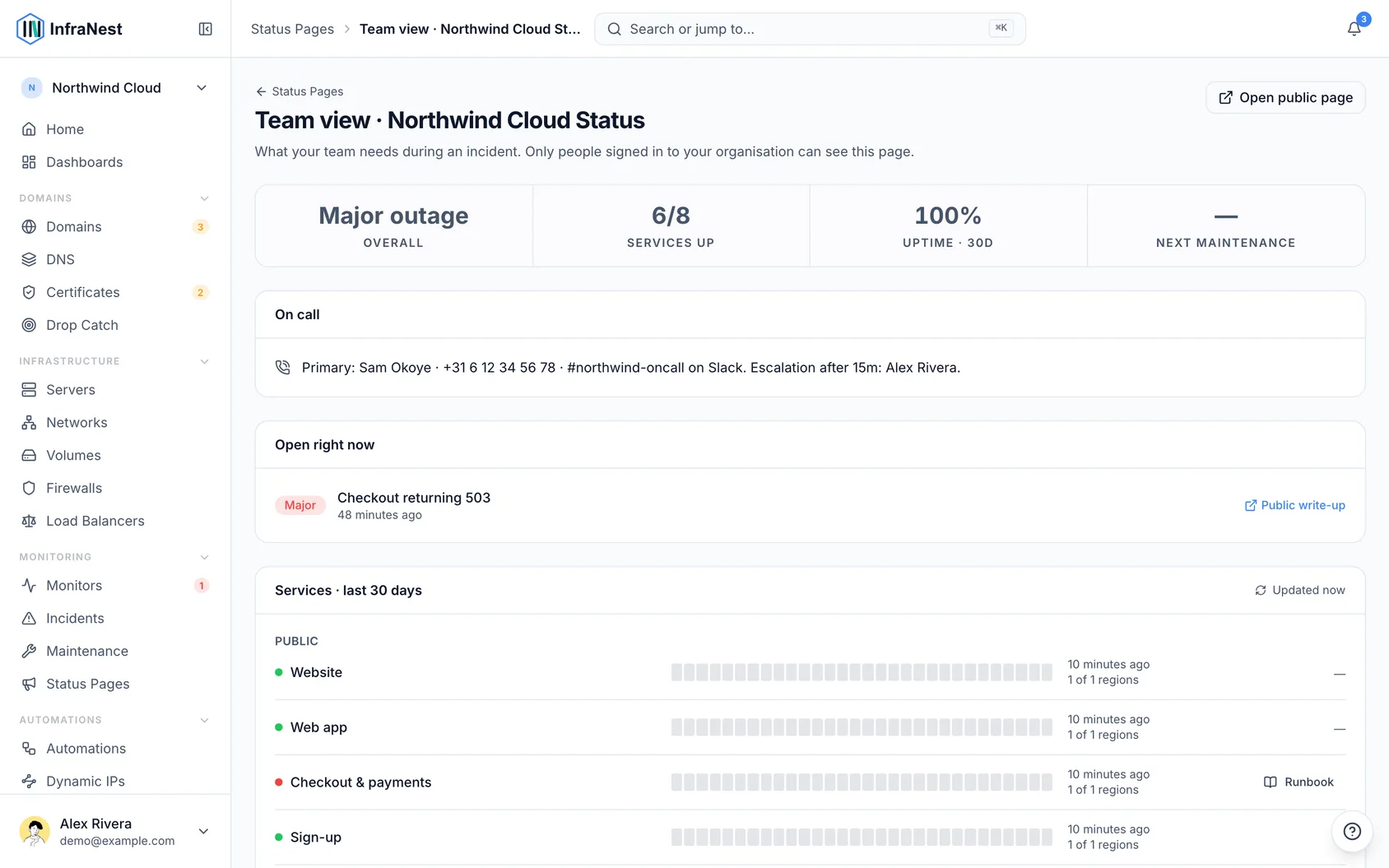The width and height of the screenshot is (1389, 868).
Task: Collapse the Domains sidebar section
Action: click(204, 198)
